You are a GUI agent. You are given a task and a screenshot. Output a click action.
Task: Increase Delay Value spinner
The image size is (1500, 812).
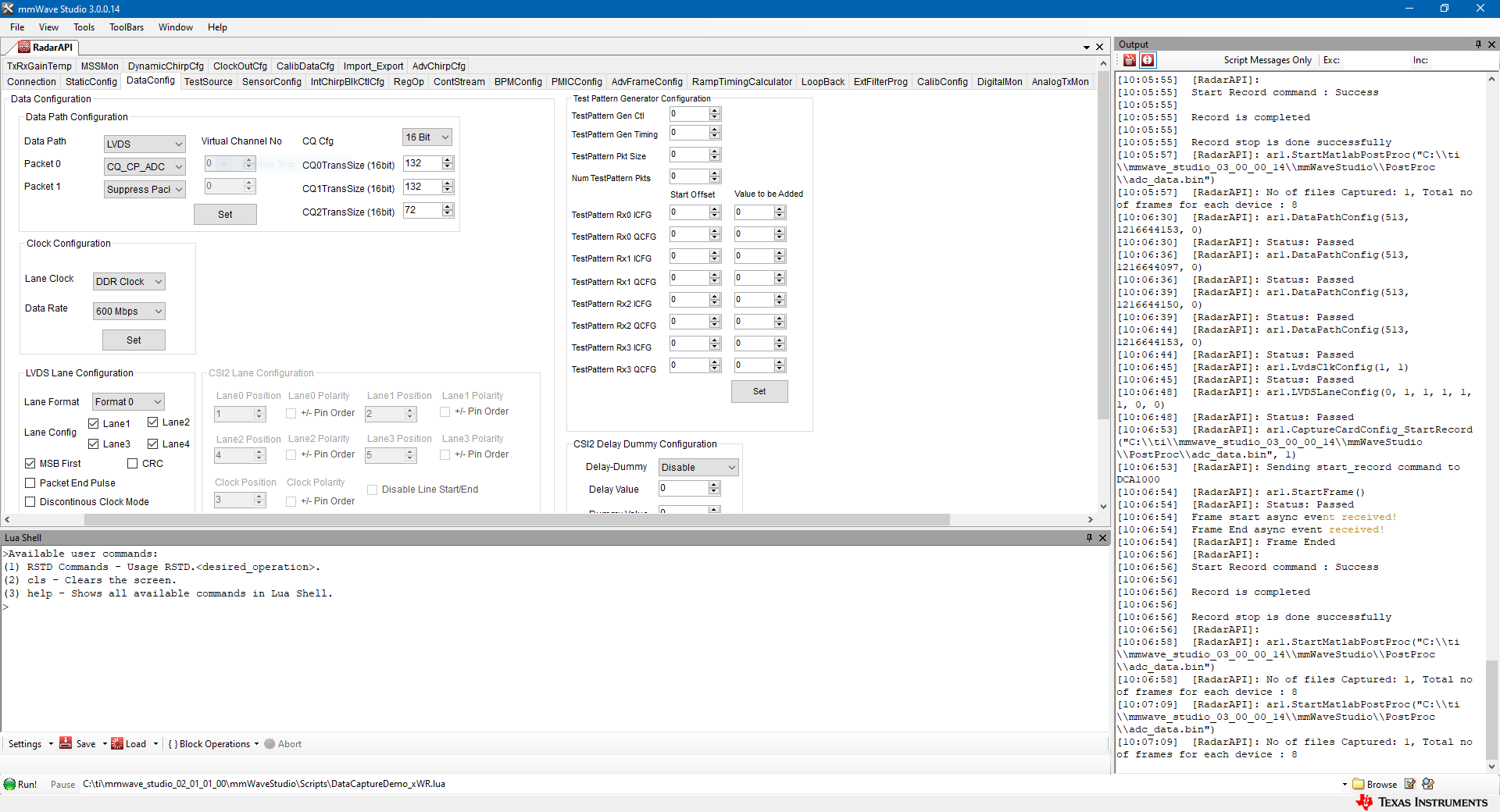pos(713,485)
